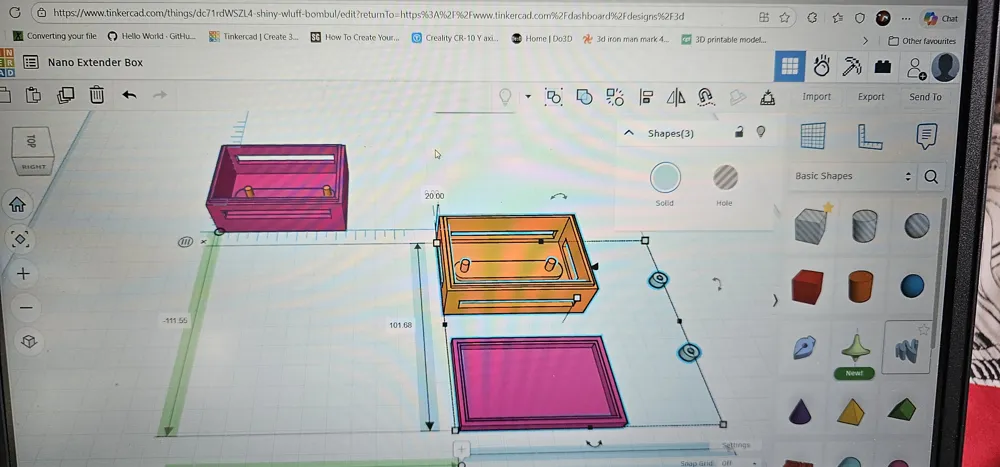Toggle the lock editing padlock icon
1000x467 pixels.
click(739, 132)
